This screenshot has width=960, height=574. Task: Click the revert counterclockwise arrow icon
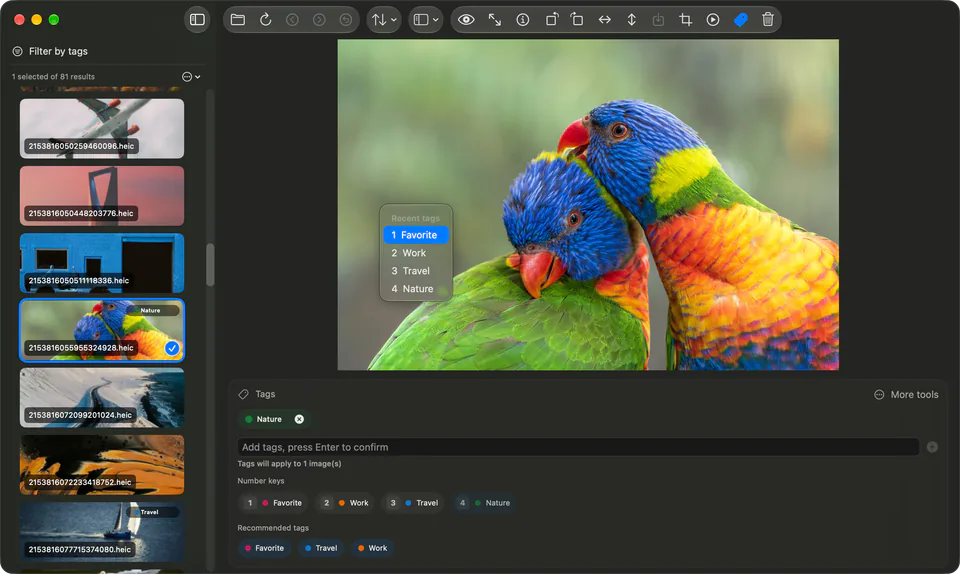tap(346, 20)
